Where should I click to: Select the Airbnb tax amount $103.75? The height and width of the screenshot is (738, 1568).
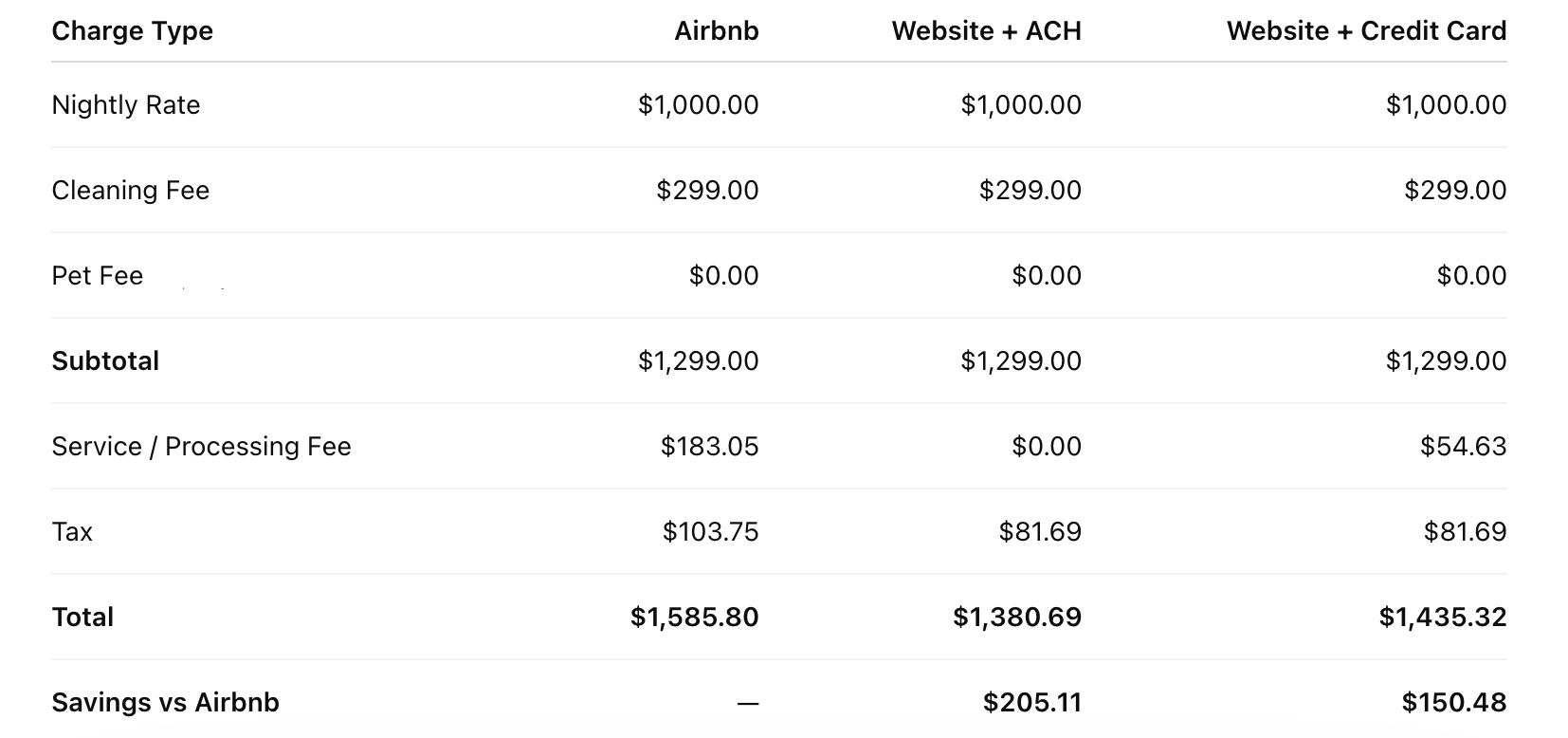pos(710,531)
